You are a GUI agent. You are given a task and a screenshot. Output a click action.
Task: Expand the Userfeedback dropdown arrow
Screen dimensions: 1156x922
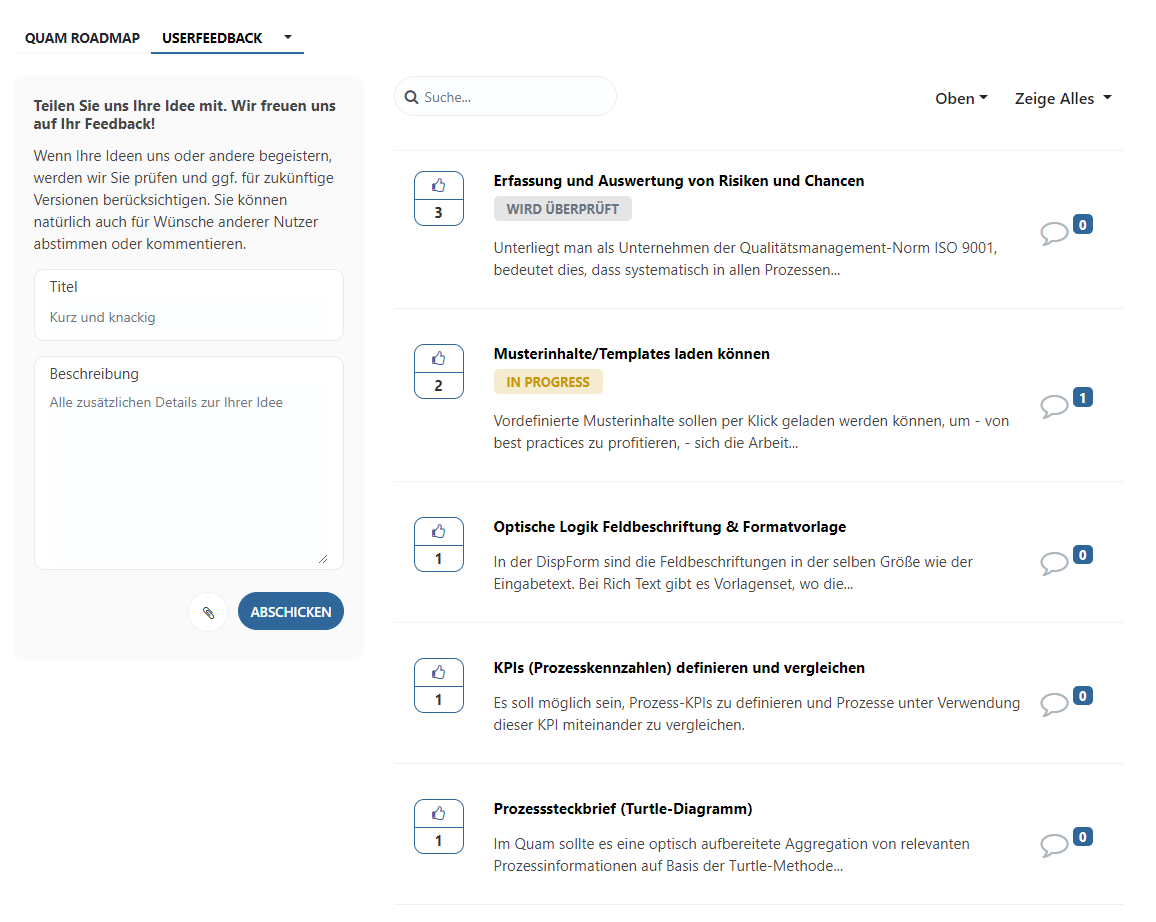[288, 37]
